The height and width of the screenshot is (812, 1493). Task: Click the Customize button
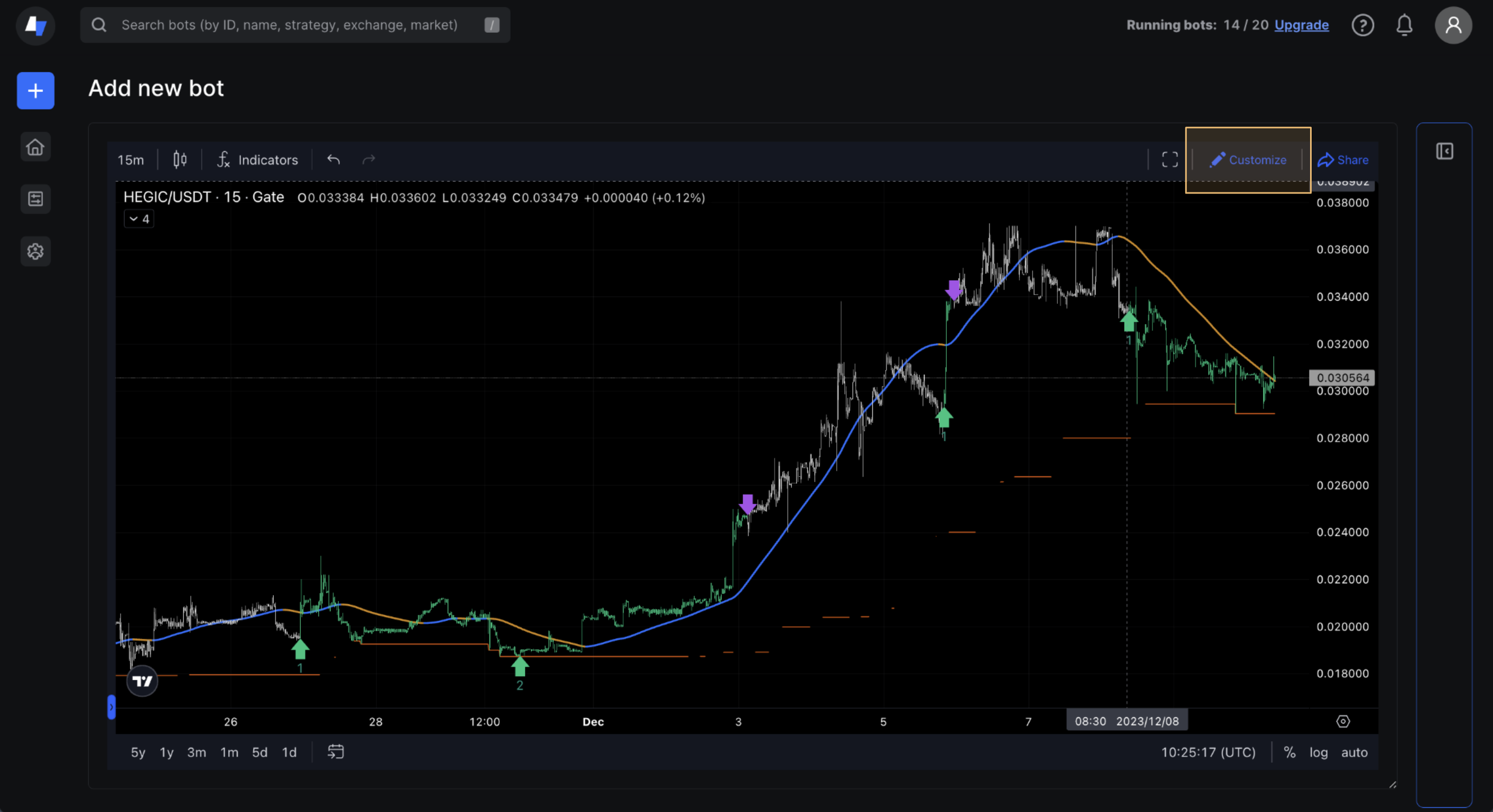tap(1248, 159)
